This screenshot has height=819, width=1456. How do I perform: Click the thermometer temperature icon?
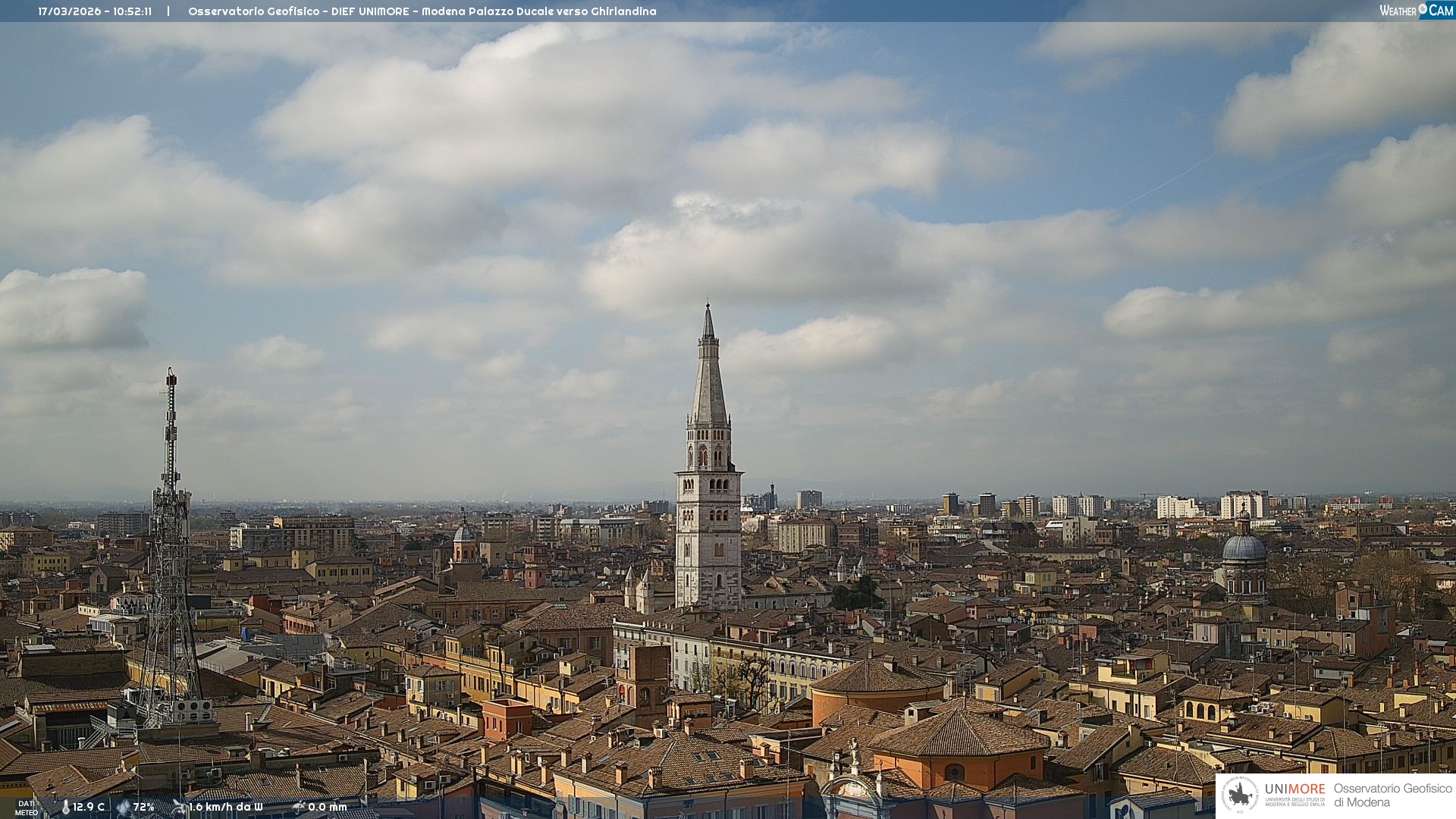click(66, 808)
